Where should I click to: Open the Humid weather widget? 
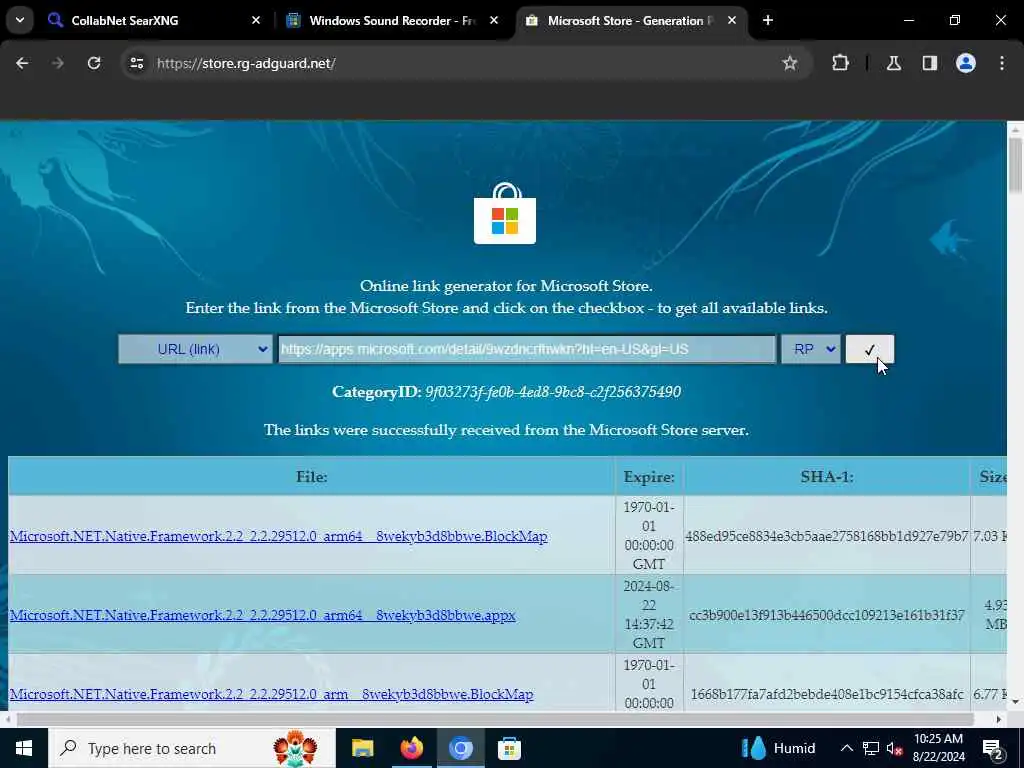pos(779,748)
